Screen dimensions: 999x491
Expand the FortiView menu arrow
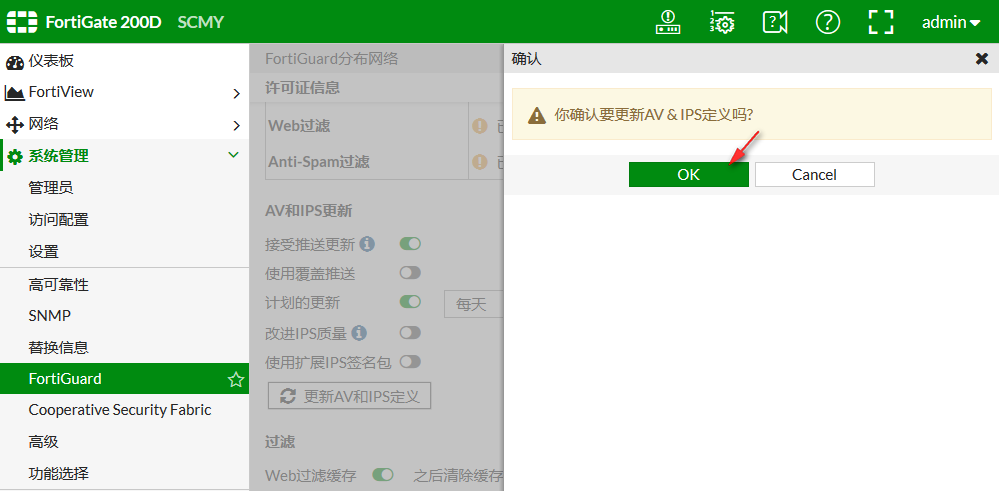236,94
